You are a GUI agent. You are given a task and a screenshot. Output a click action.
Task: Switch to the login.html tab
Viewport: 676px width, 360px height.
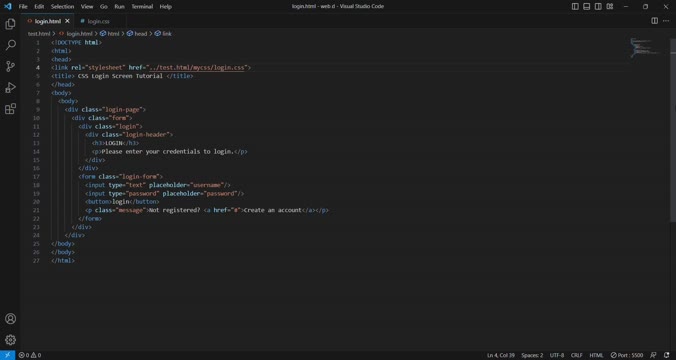point(47,21)
